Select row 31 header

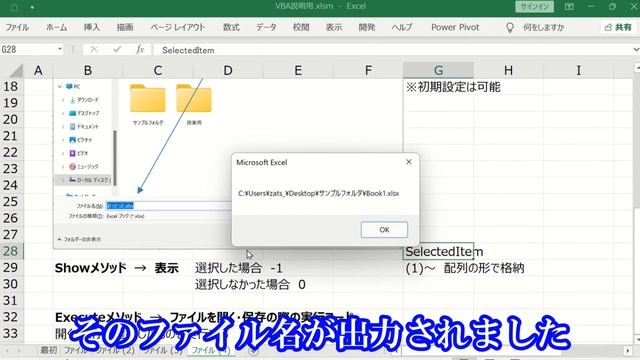click(x=11, y=300)
